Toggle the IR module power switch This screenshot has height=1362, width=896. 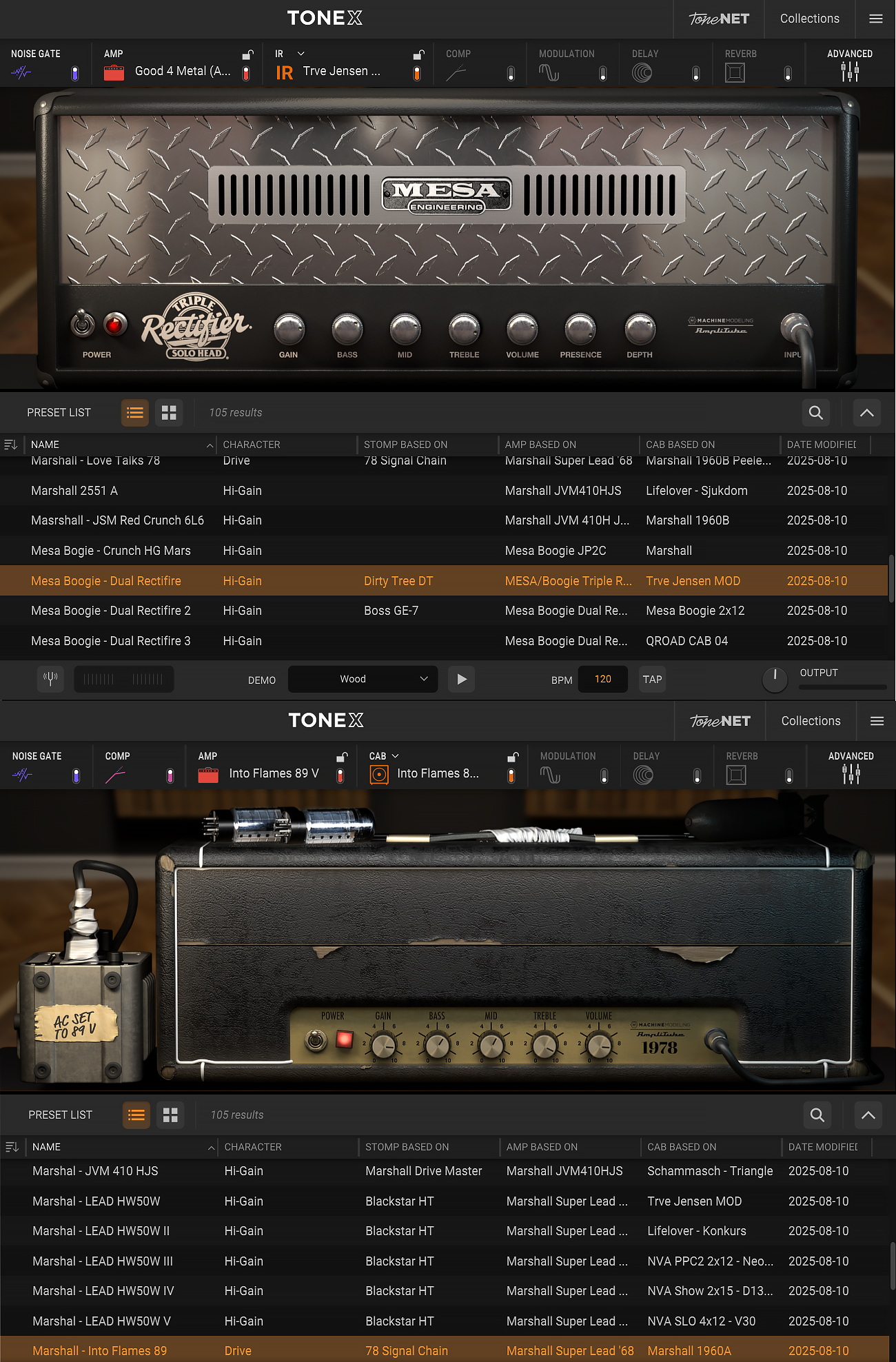click(417, 73)
